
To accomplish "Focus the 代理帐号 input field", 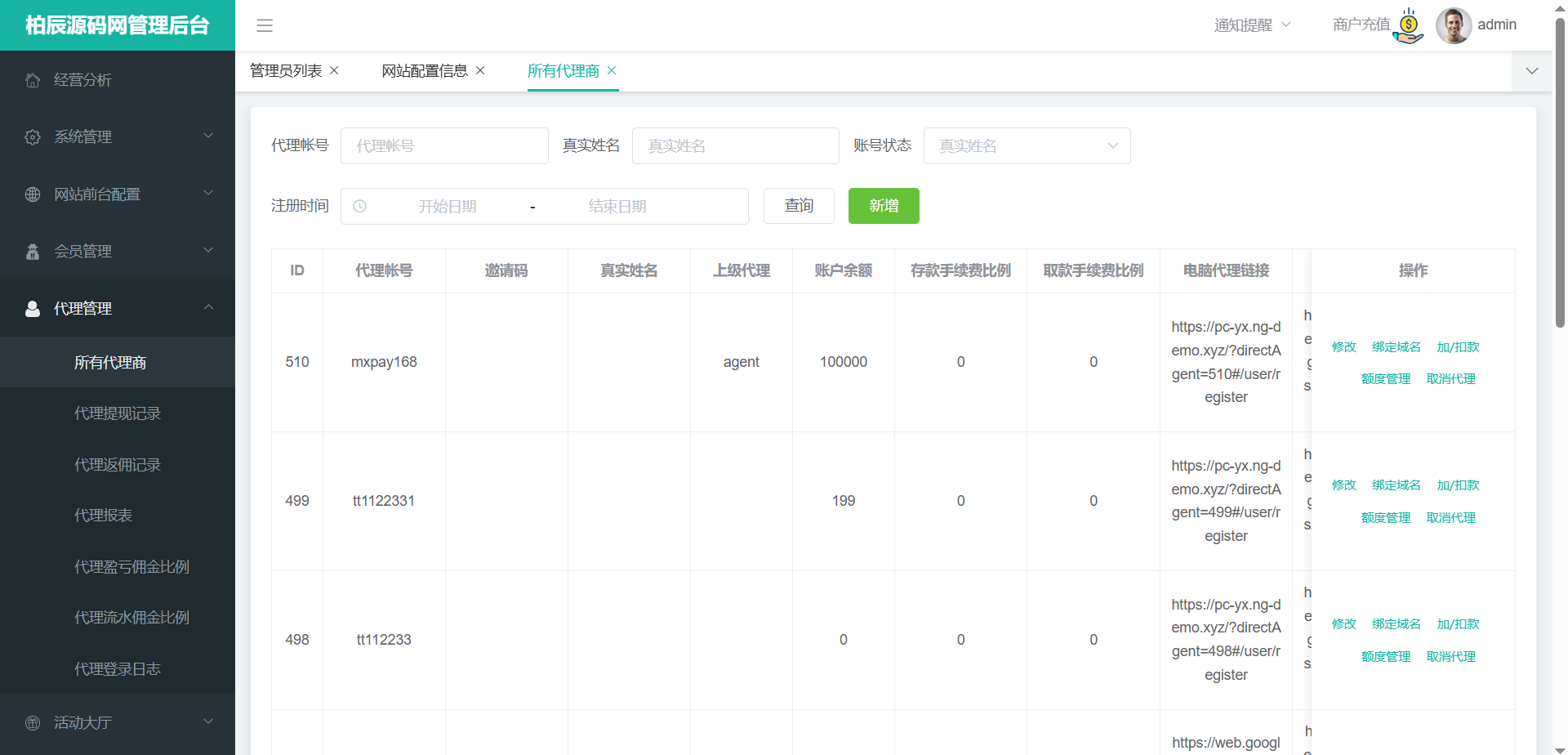I will click(444, 145).
